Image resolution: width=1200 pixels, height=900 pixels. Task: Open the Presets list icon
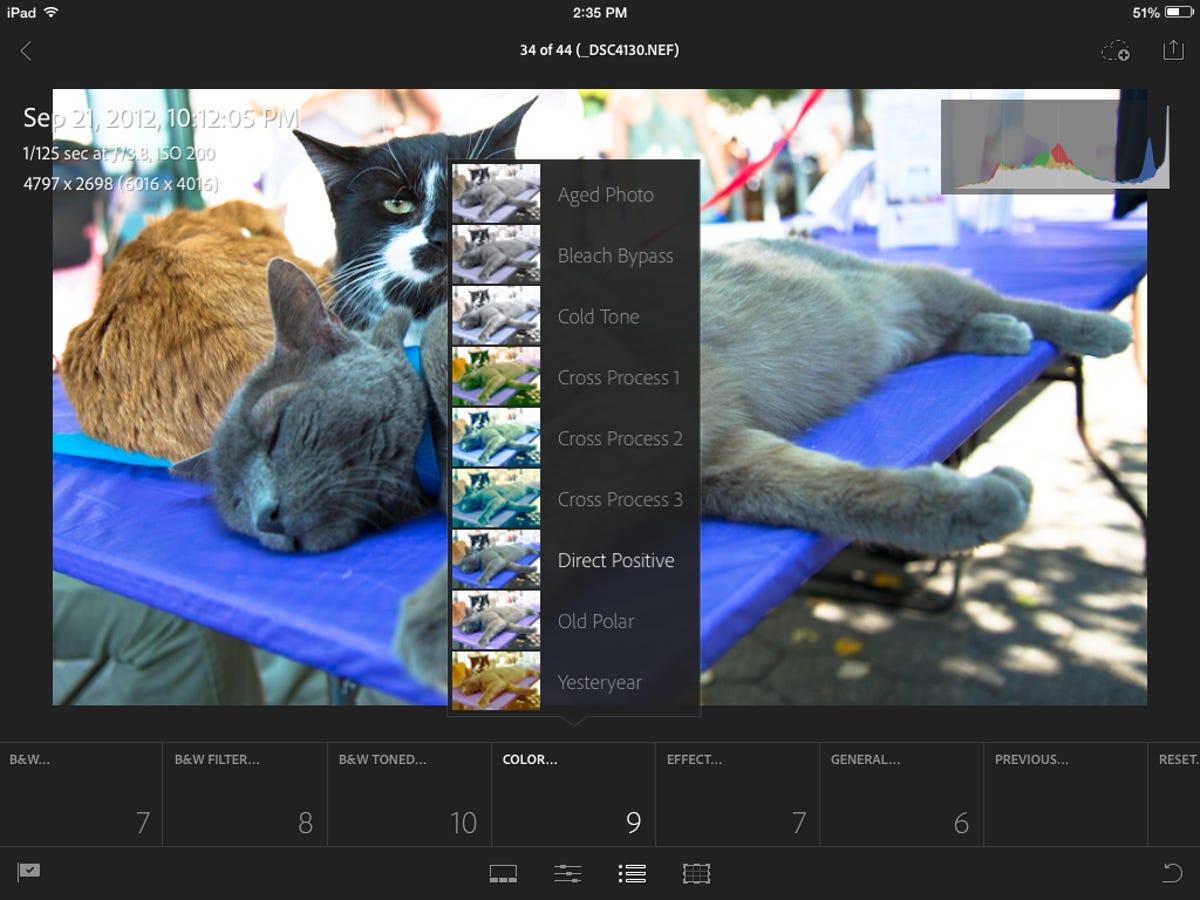click(632, 872)
